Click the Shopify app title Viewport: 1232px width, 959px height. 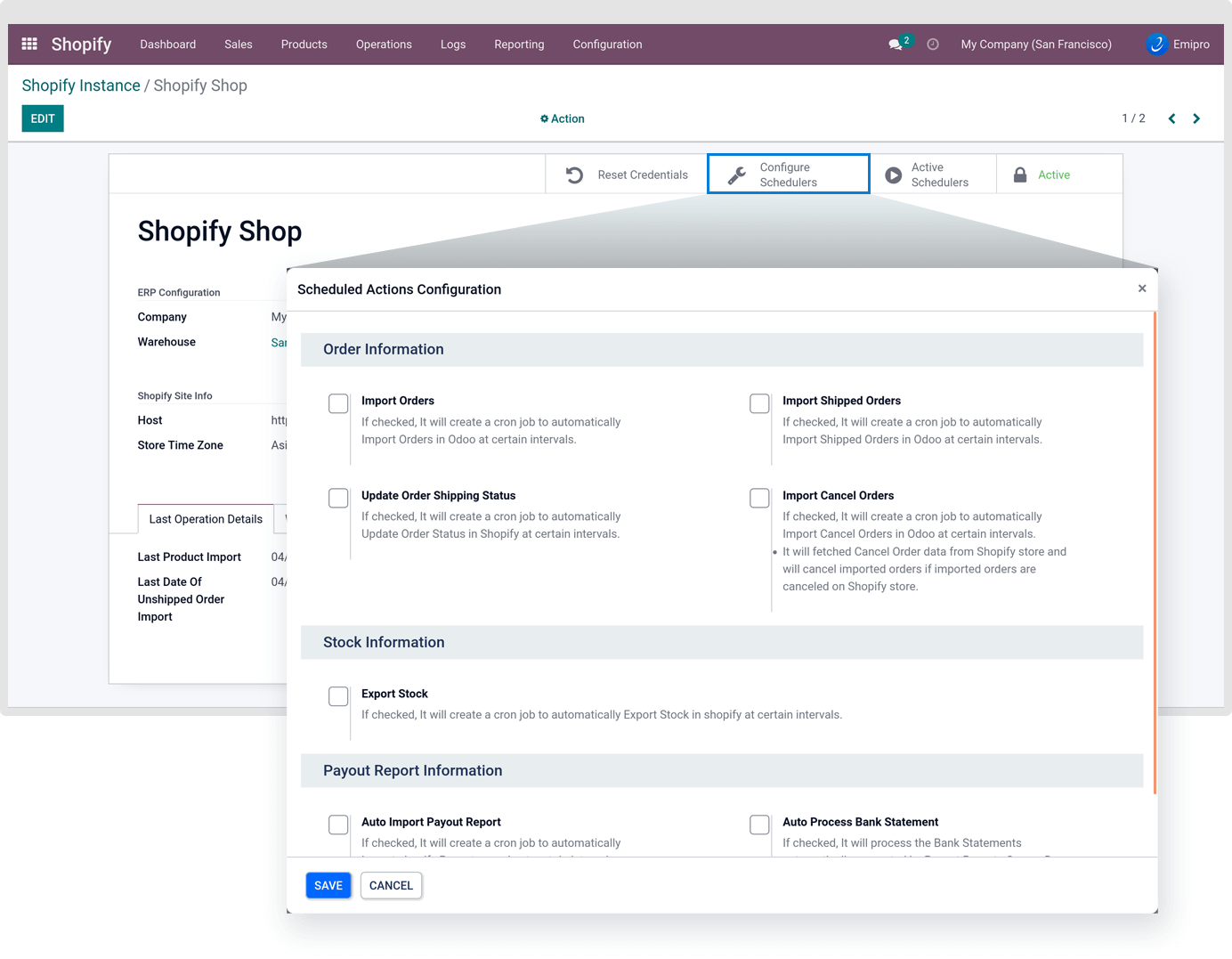[81, 44]
